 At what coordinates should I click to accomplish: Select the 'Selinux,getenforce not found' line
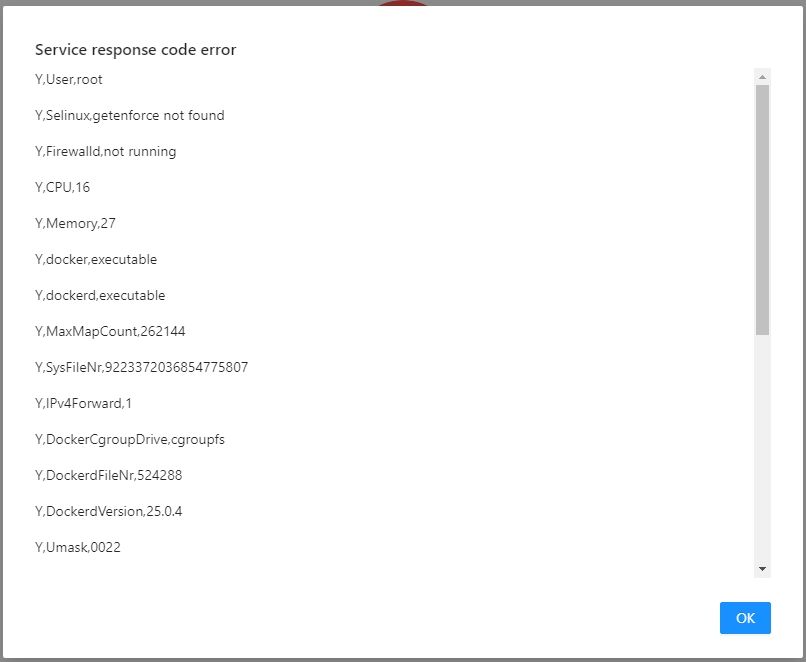coord(130,115)
